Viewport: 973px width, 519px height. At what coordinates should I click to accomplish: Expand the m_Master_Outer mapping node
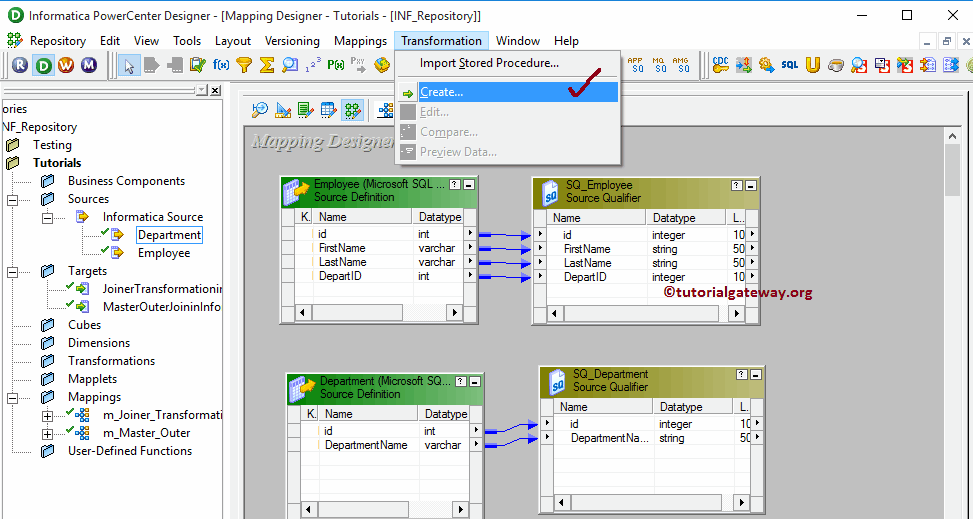[x=47, y=434]
